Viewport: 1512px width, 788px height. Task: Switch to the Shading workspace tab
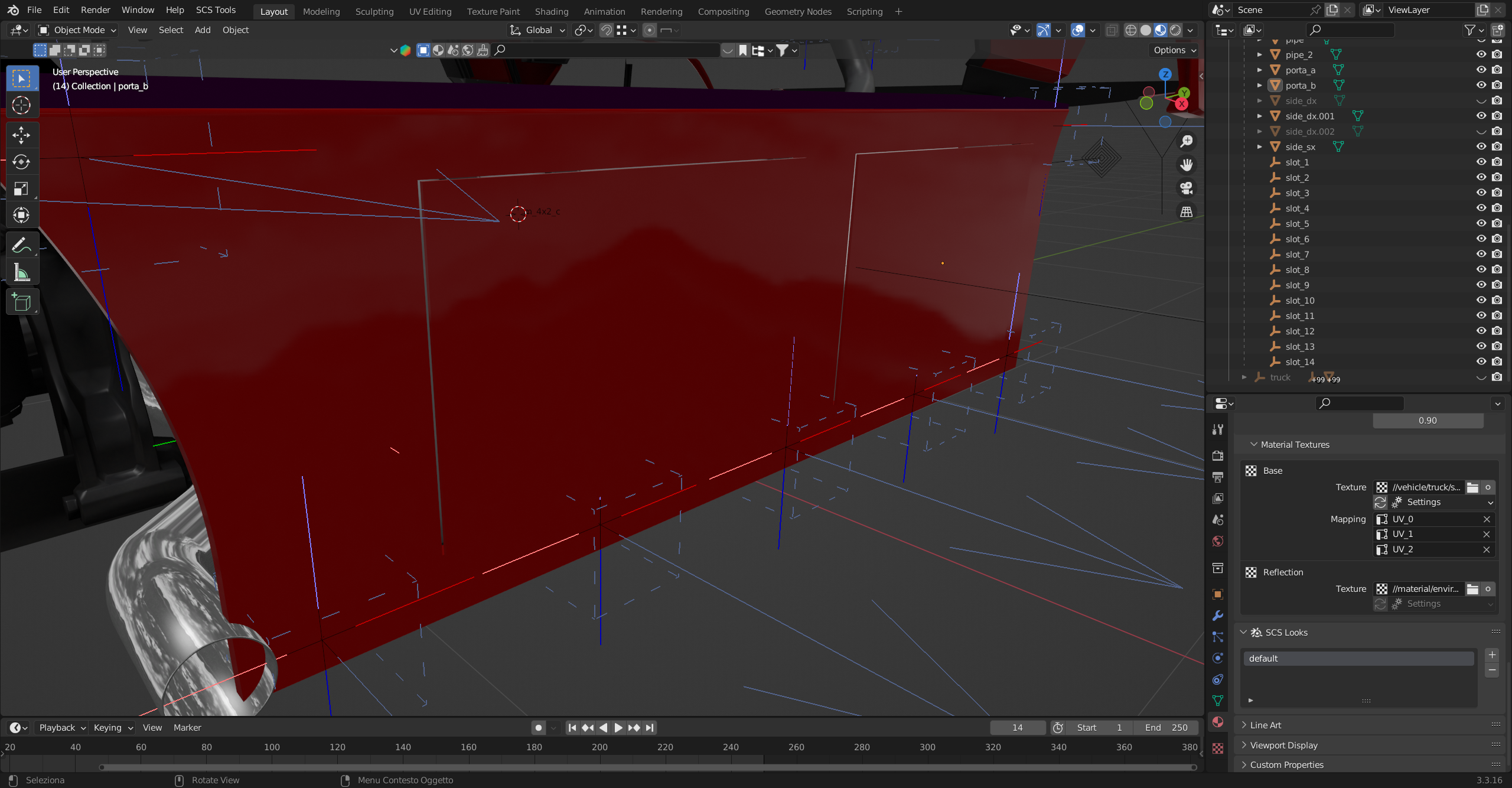(x=551, y=11)
